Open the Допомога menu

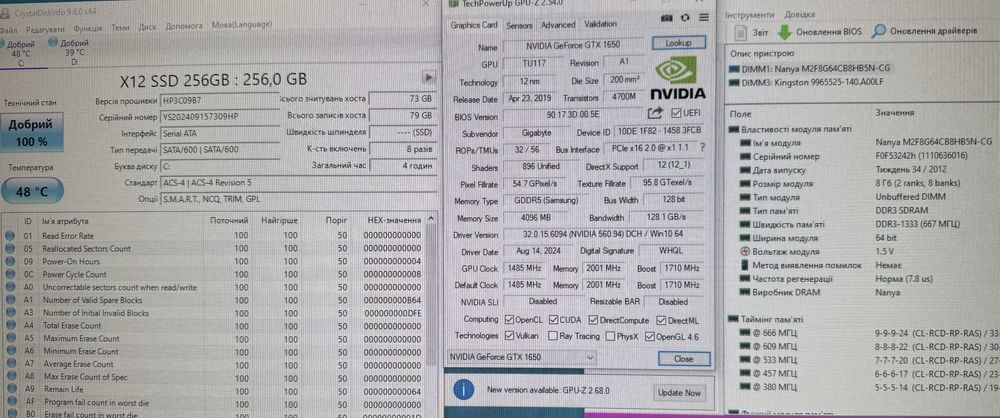tap(184, 27)
